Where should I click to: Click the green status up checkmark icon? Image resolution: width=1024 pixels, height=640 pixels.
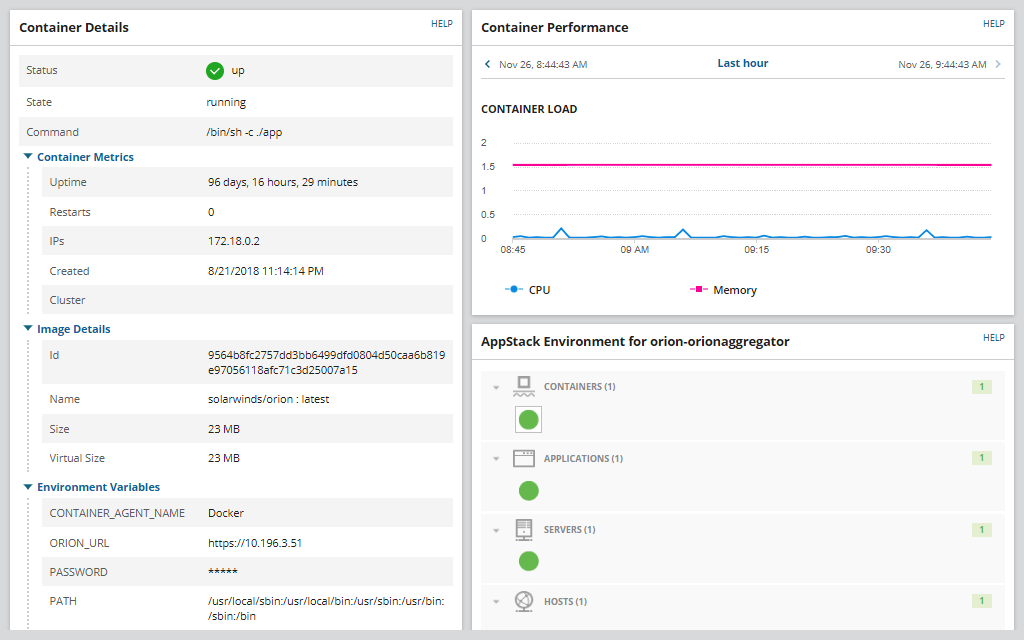pyautogui.click(x=214, y=71)
